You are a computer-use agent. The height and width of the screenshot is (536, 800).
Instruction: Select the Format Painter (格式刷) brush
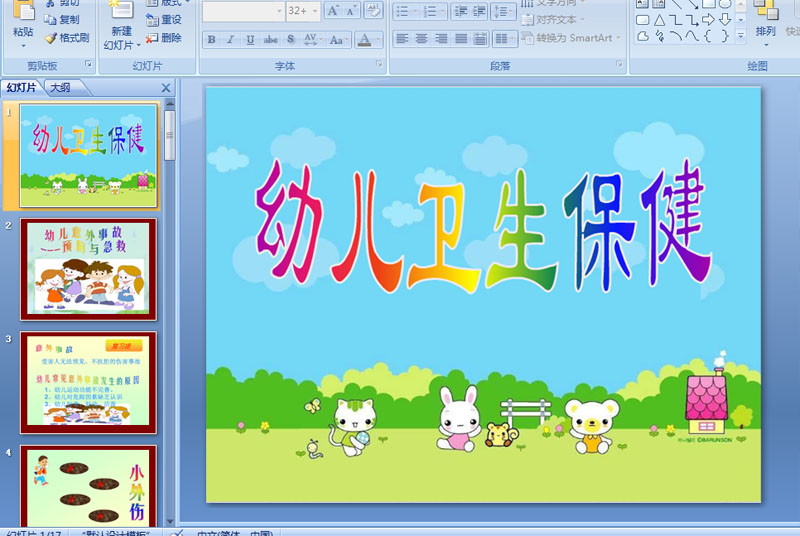50,38
